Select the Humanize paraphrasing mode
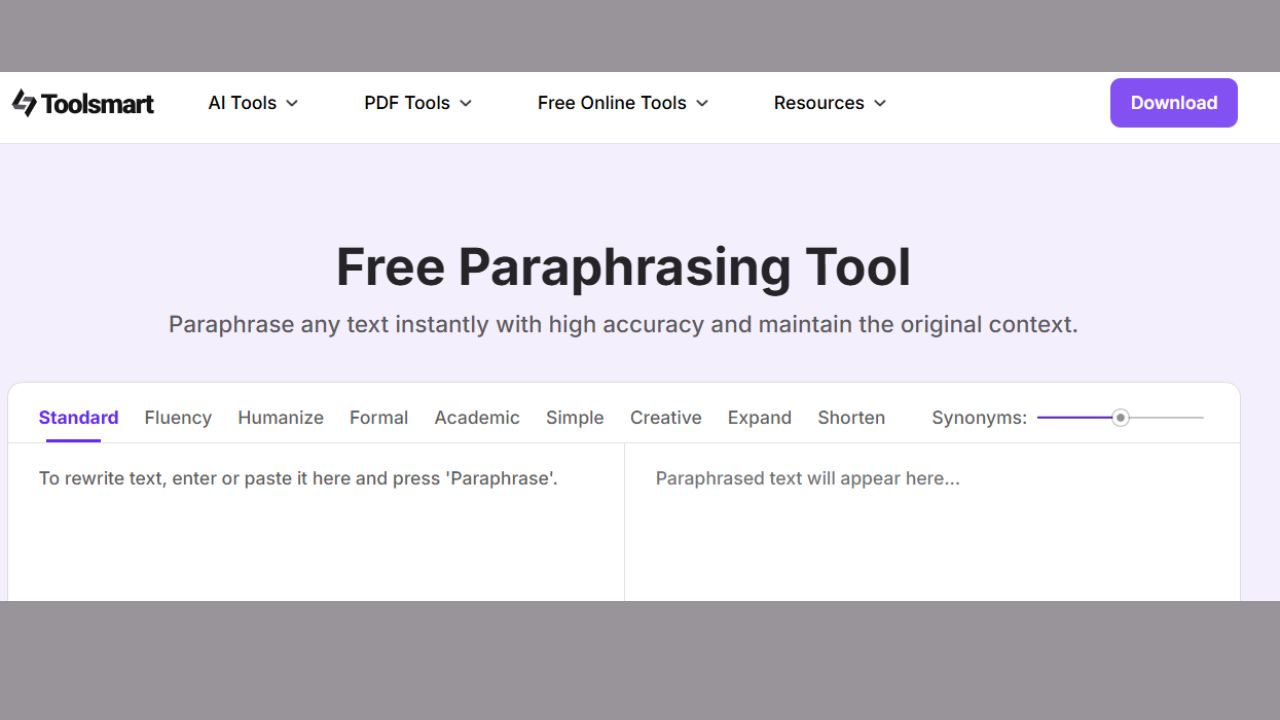The height and width of the screenshot is (720, 1280). (x=280, y=417)
